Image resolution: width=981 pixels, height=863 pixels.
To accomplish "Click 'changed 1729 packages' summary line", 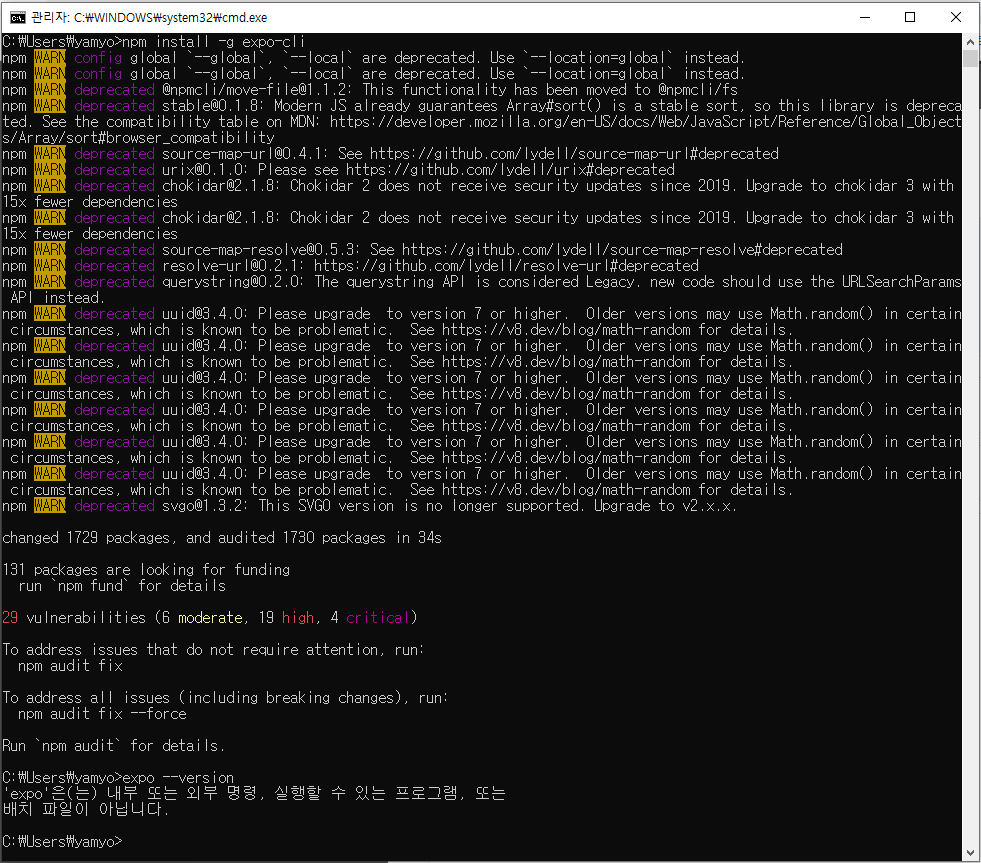I will tap(222, 538).
